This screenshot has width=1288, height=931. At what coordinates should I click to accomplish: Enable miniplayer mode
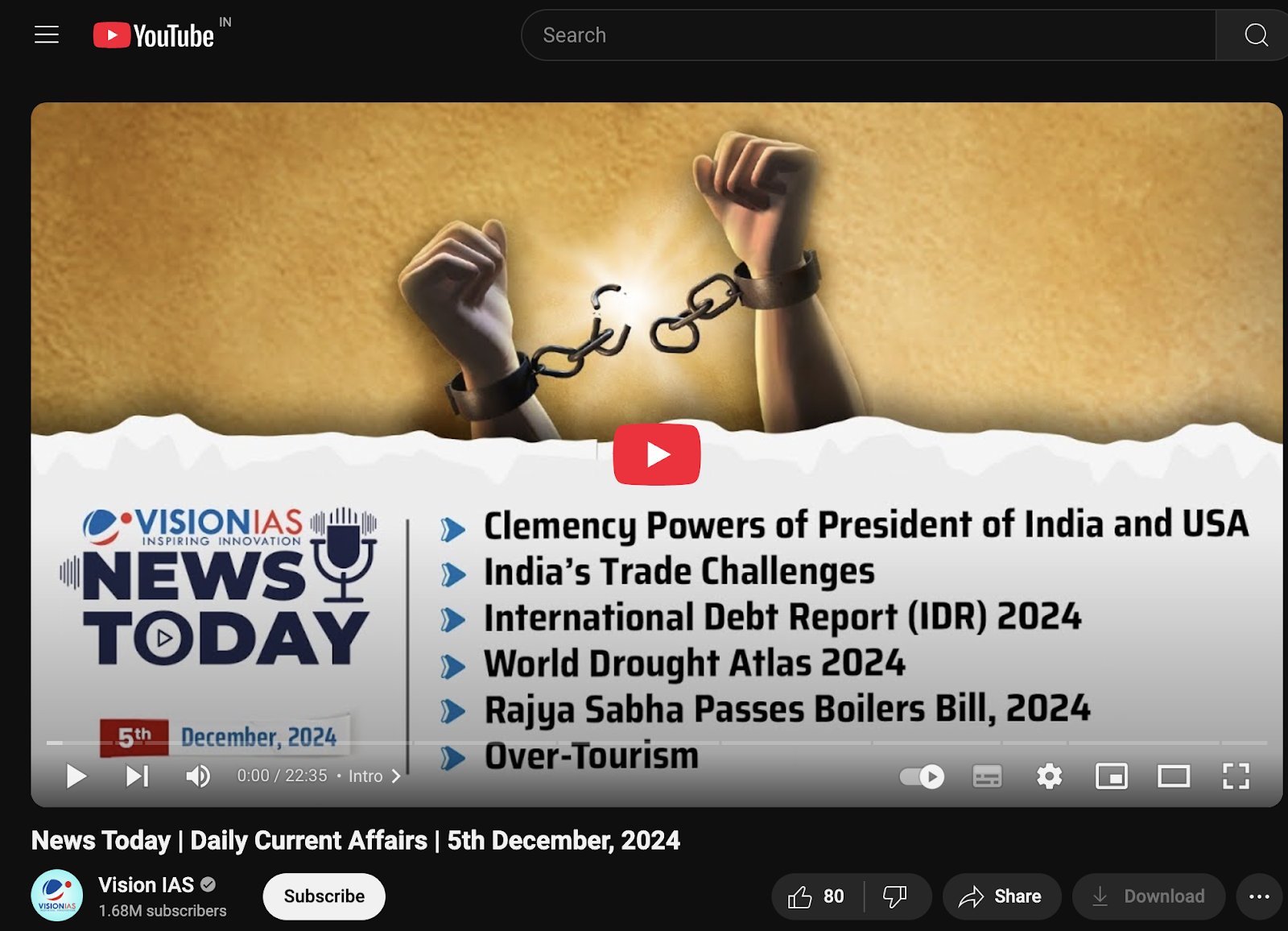tap(1112, 776)
